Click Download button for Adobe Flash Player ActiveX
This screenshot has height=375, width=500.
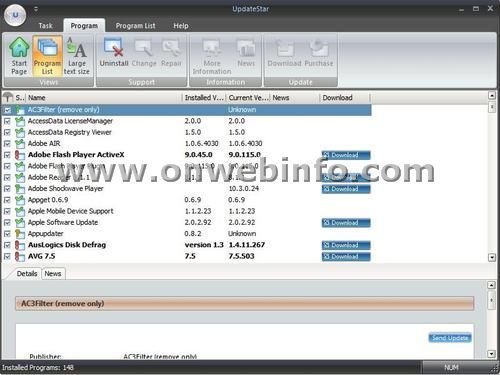pos(346,155)
